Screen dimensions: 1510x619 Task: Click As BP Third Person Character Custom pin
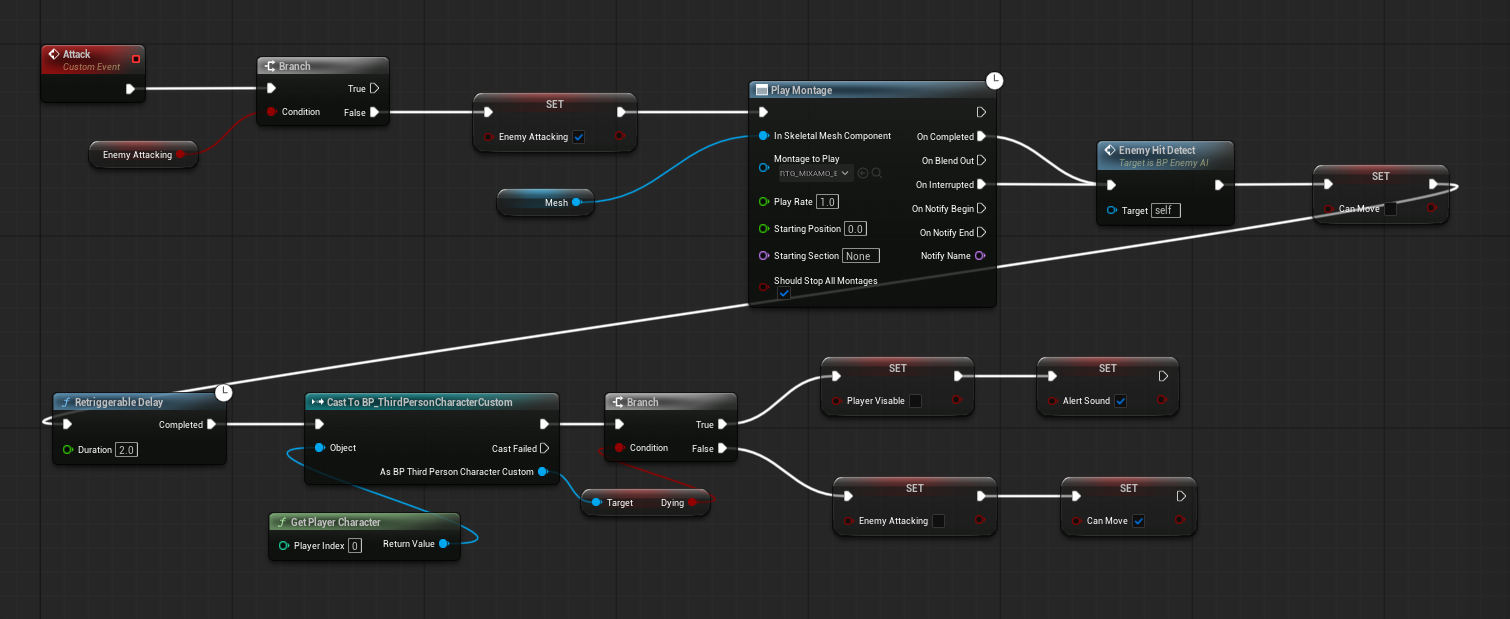tap(543, 472)
